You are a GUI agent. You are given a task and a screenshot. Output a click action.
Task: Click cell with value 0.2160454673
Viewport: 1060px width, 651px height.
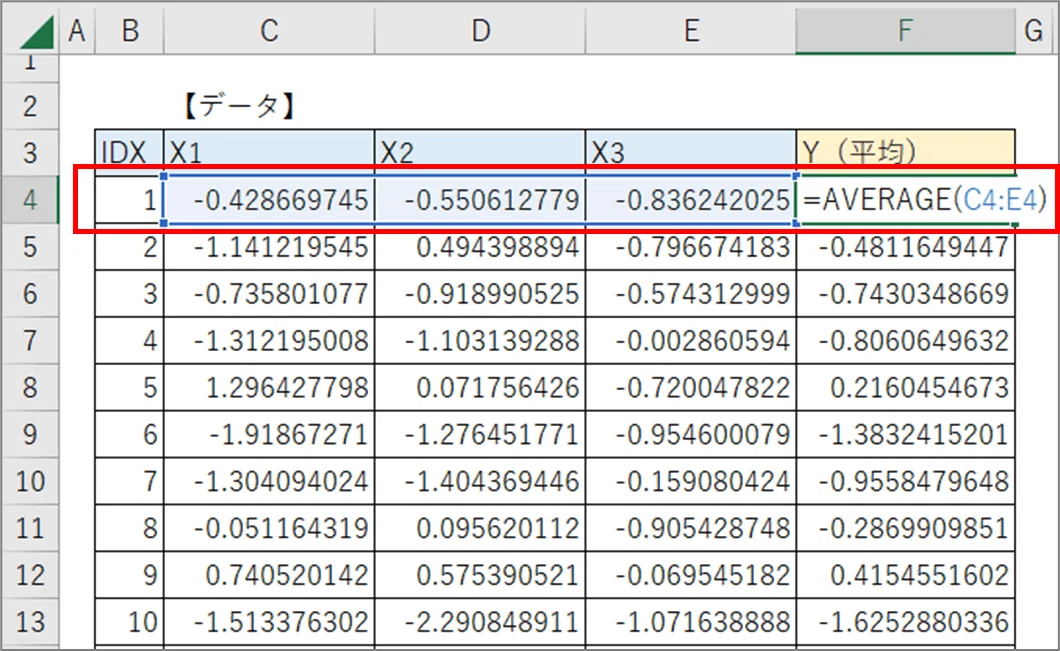coord(905,387)
